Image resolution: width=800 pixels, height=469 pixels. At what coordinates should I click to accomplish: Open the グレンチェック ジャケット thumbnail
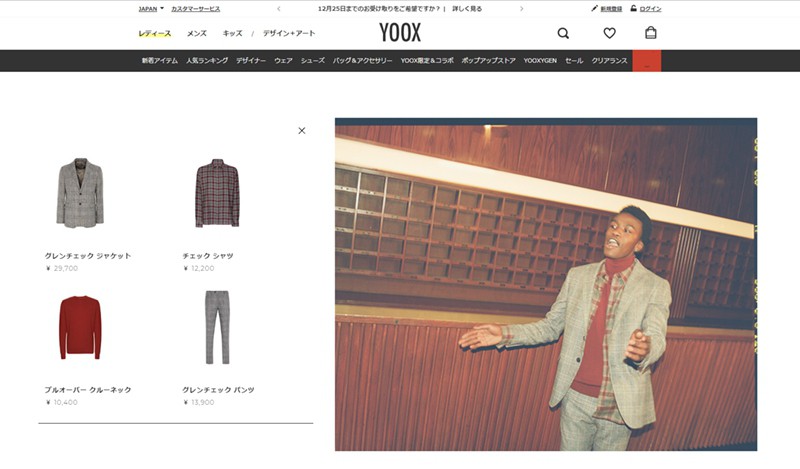(x=80, y=193)
